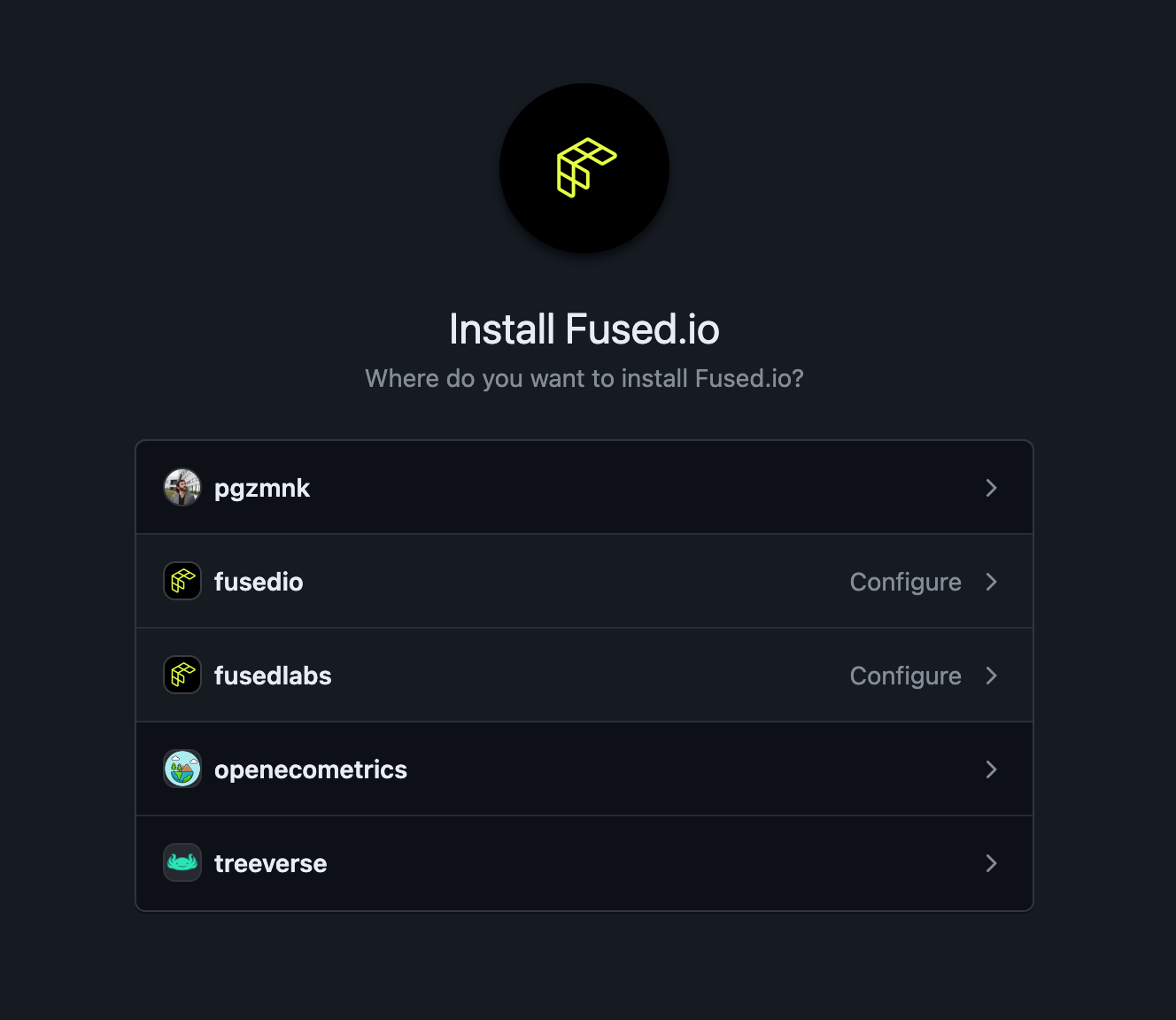The height and width of the screenshot is (1020, 1176).
Task: Select pgzmnk account name
Action: point(262,488)
